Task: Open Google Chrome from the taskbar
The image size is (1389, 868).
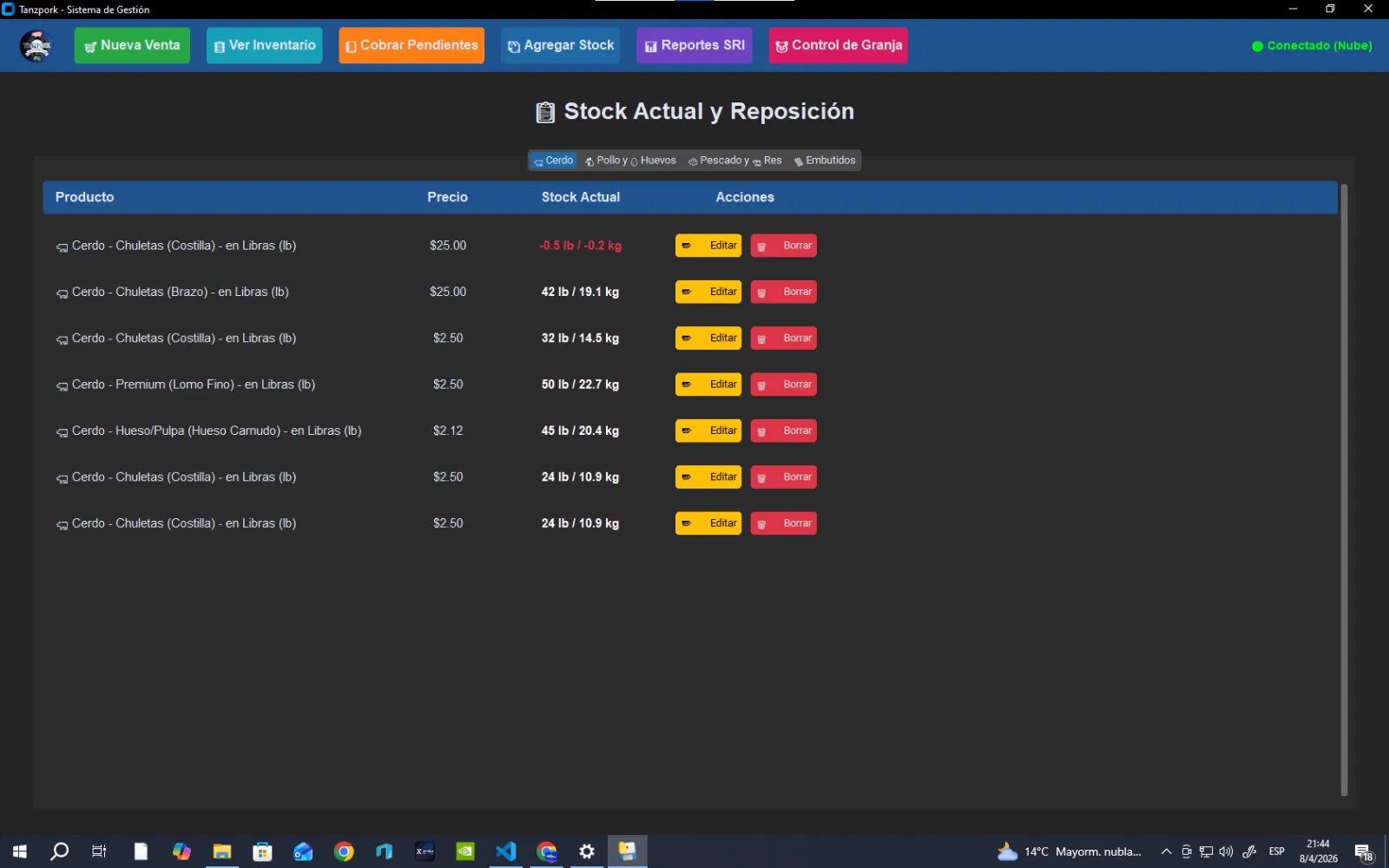Action: tap(344, 852)
